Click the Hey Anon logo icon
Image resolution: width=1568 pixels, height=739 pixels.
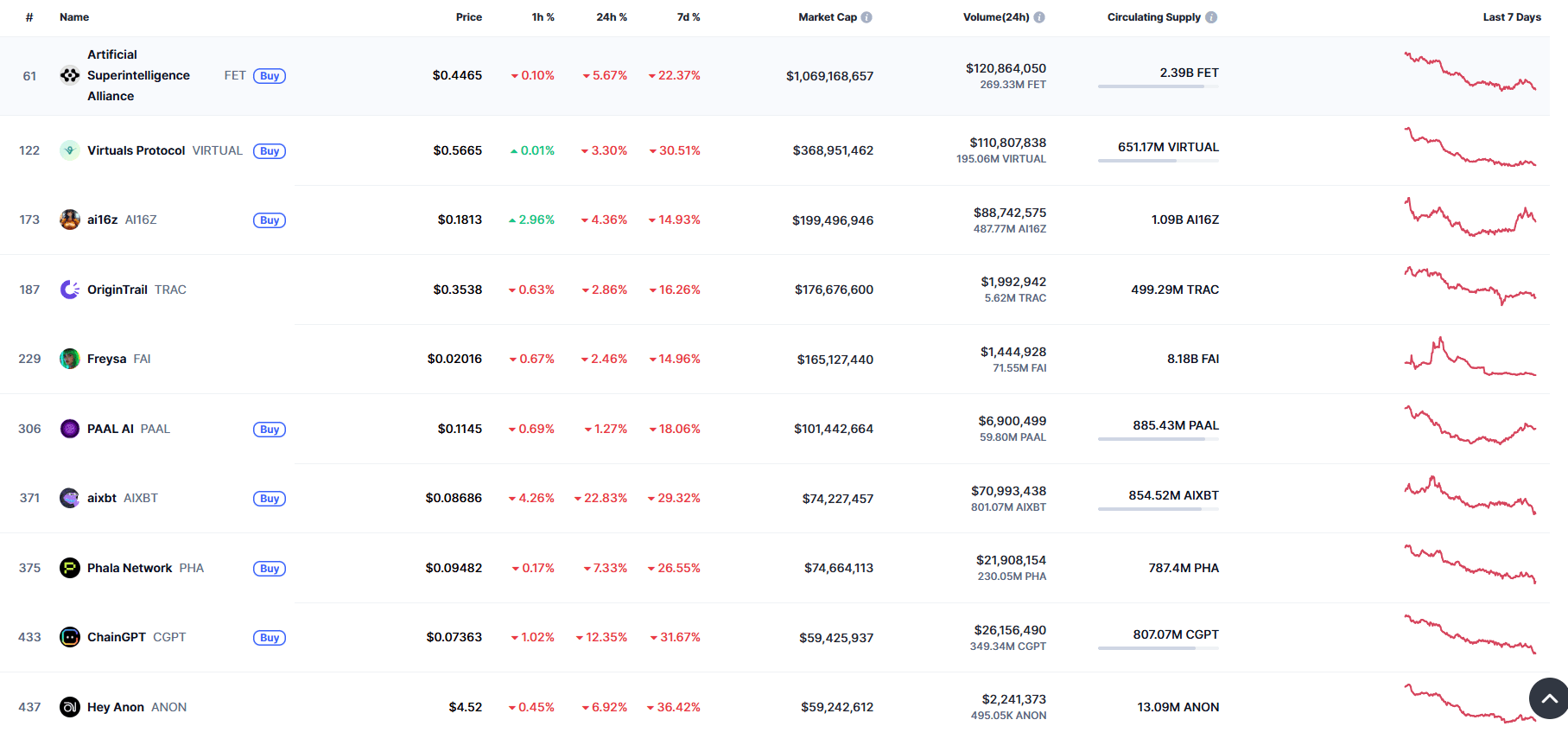[x=69, y=706]
